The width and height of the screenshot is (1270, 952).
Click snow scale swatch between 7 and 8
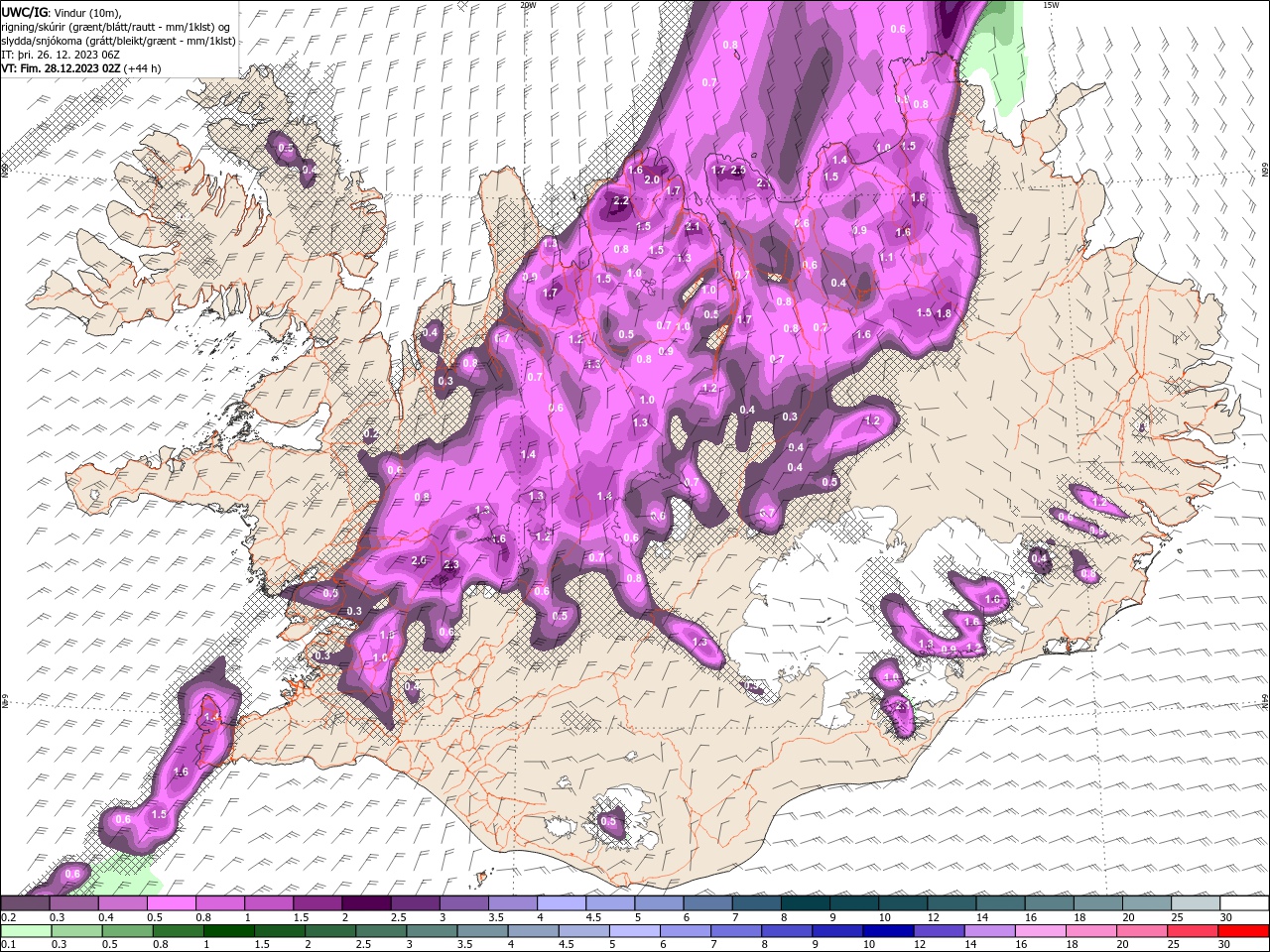coord(757,903)
